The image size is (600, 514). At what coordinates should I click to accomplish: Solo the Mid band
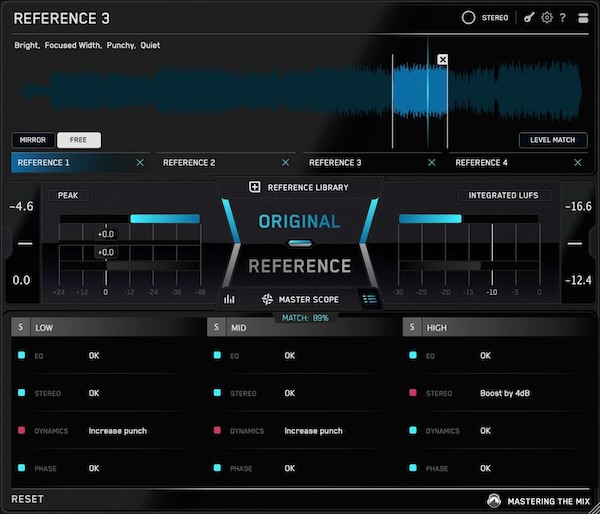coord(217,327)
